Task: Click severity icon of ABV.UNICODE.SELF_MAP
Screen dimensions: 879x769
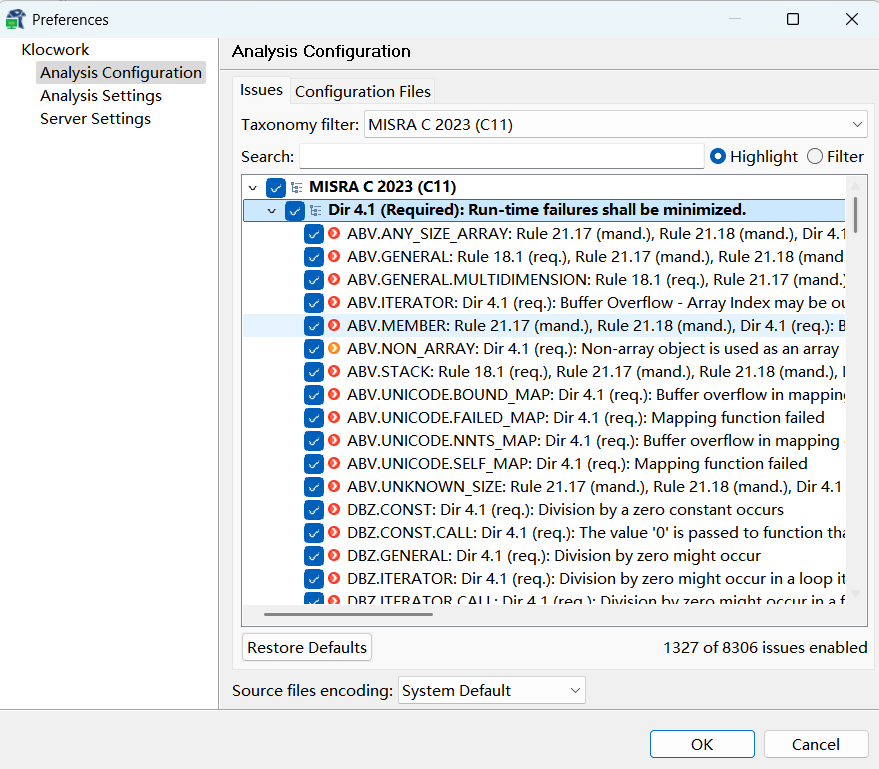Action: [x=334, y=463]
